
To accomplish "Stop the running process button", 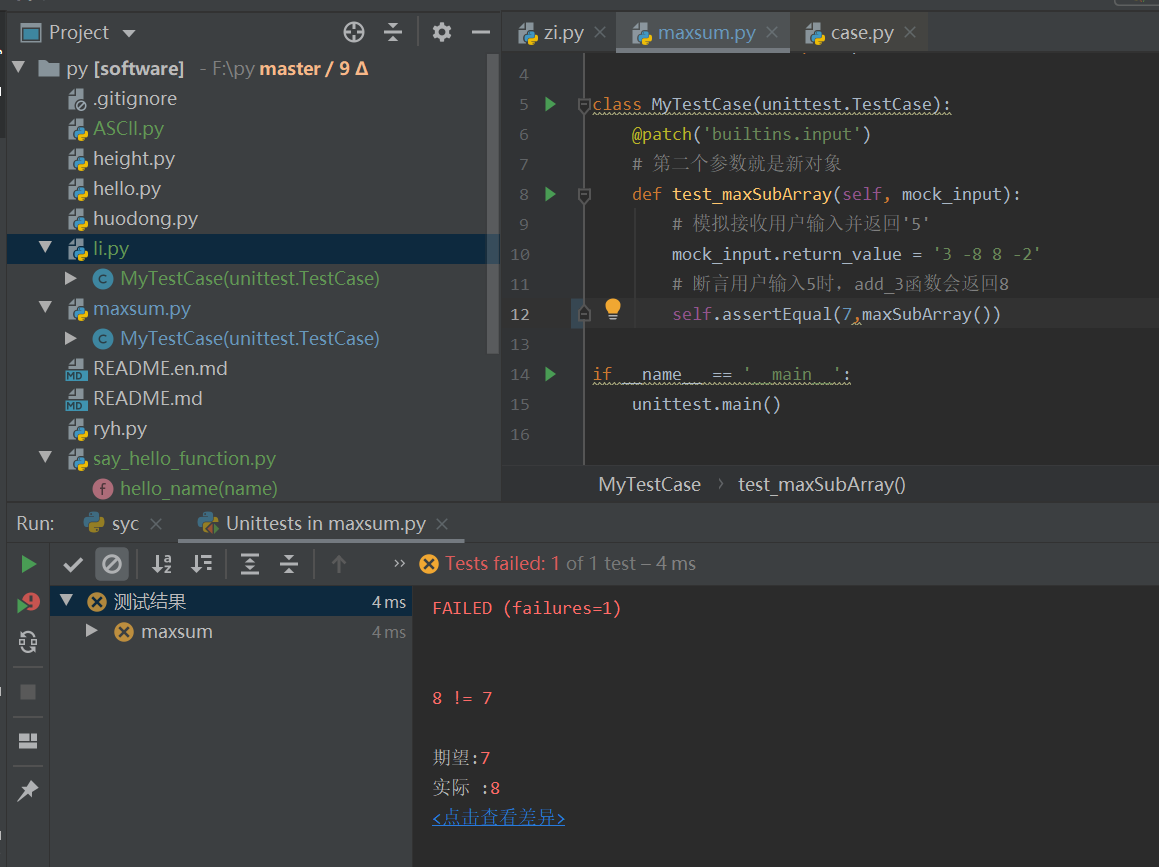I will [x=28, y=692].
